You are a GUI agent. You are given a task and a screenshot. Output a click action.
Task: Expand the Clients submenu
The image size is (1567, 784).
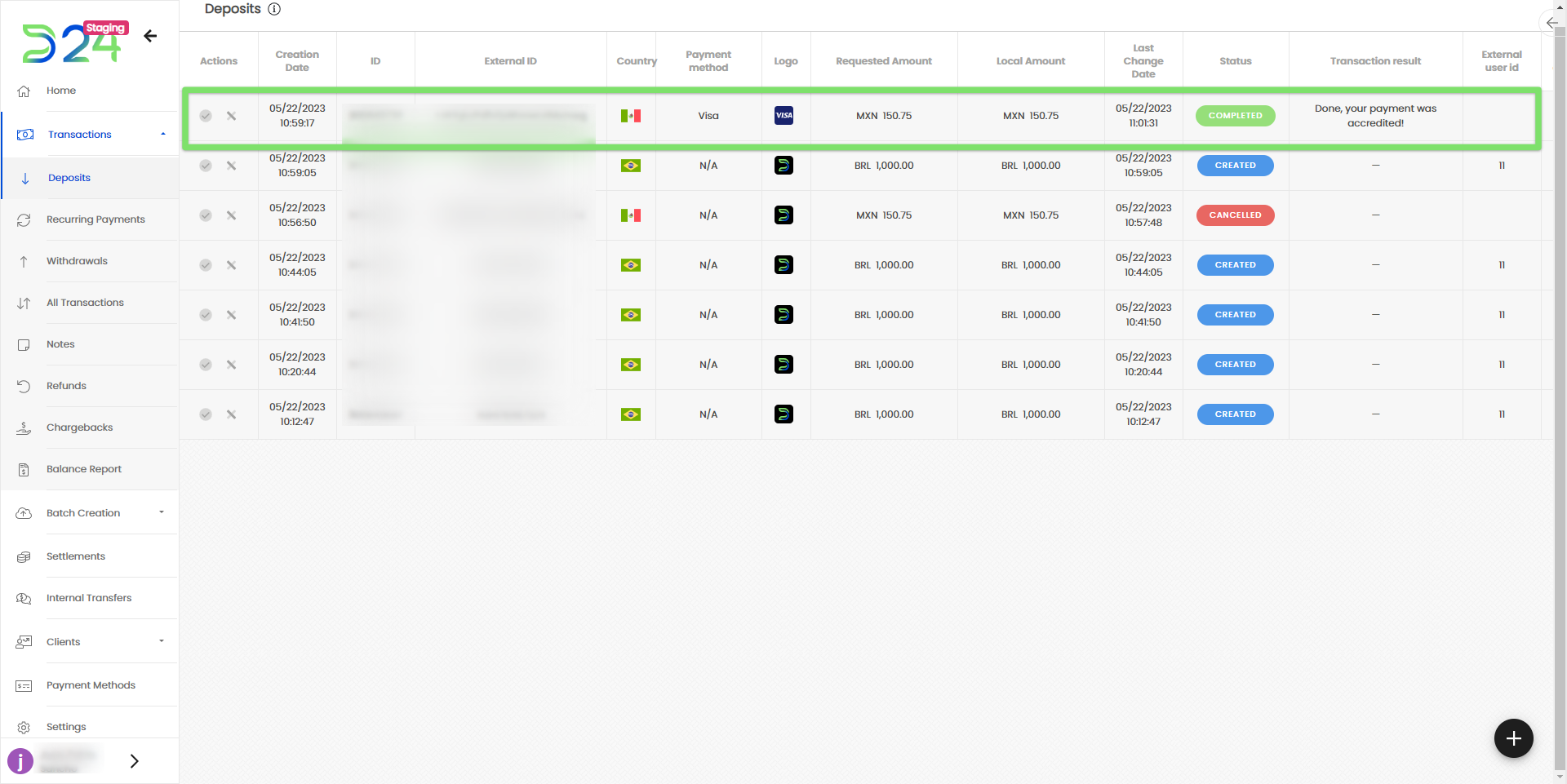[162, 642]
